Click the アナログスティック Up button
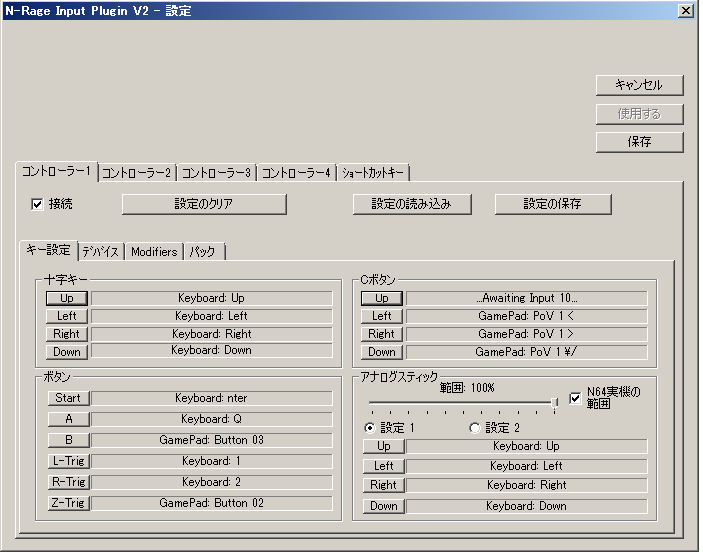703x552 pixels. (384, 446)
